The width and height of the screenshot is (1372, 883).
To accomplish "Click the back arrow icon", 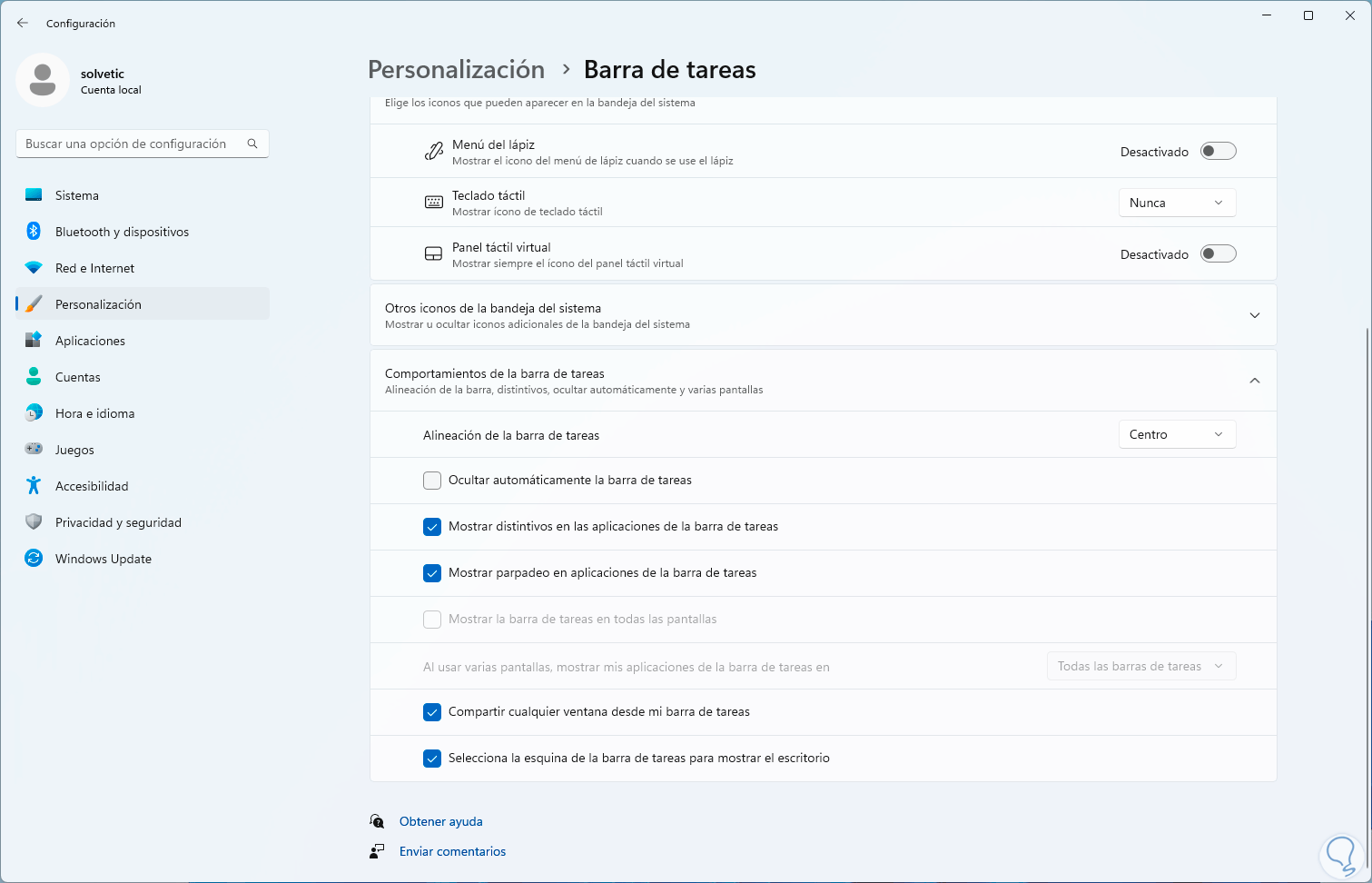I will click(x=23, y=23).
